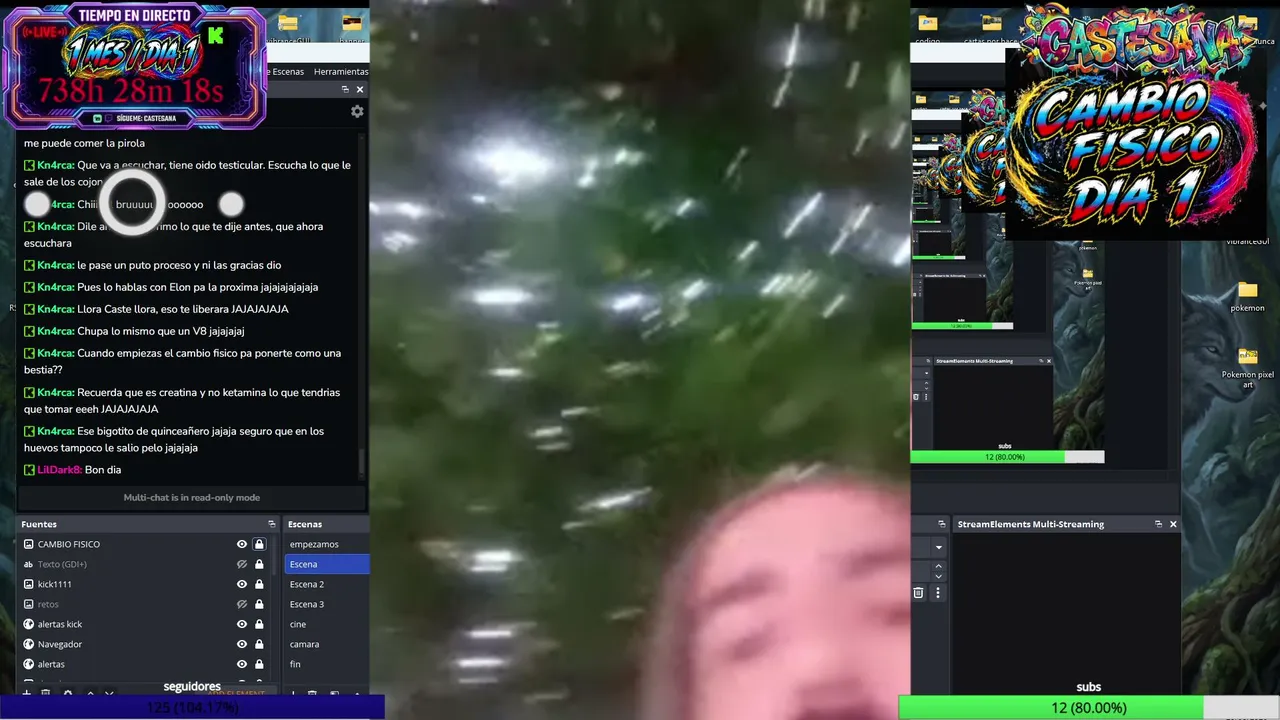
Task: Pop out the dock left of Multi-Streaming
Action: 941,524
